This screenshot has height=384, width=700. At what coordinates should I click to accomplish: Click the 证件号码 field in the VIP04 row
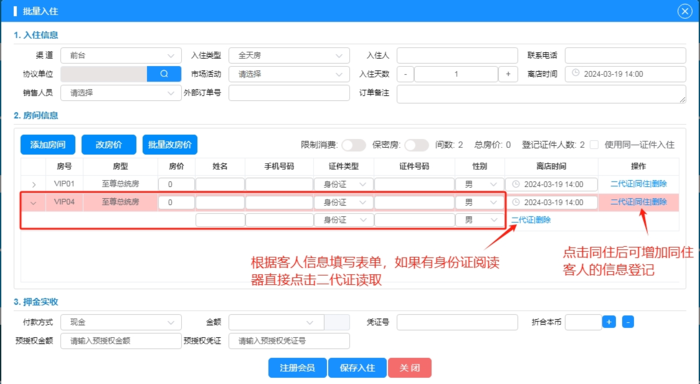pos(414,202)
